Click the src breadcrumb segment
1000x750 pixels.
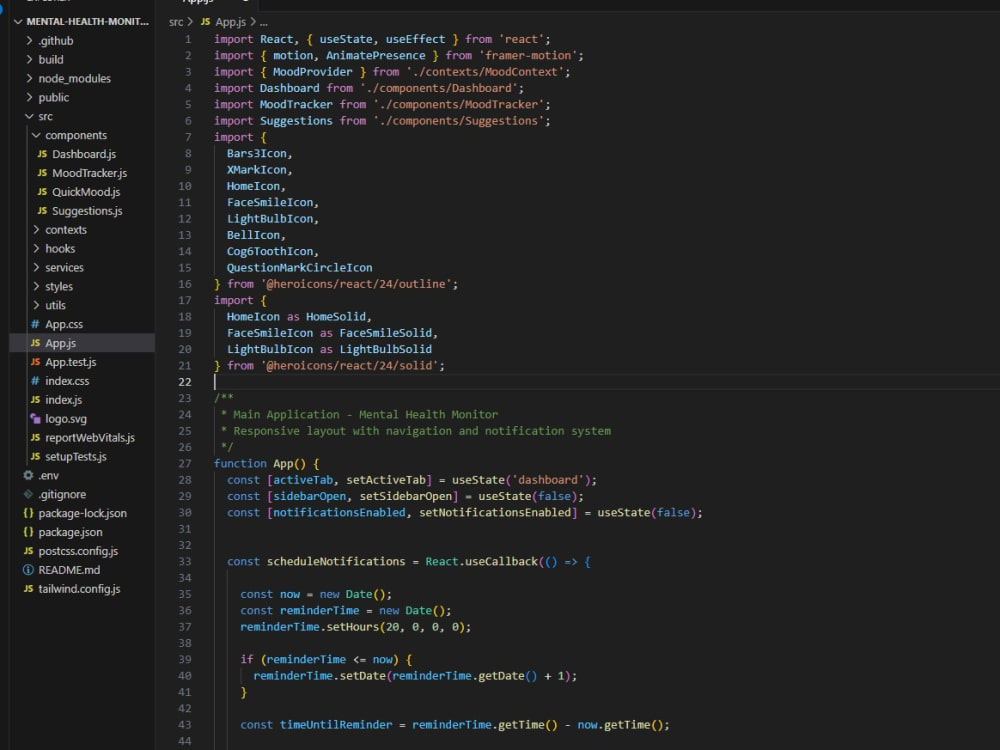(175, 22)
